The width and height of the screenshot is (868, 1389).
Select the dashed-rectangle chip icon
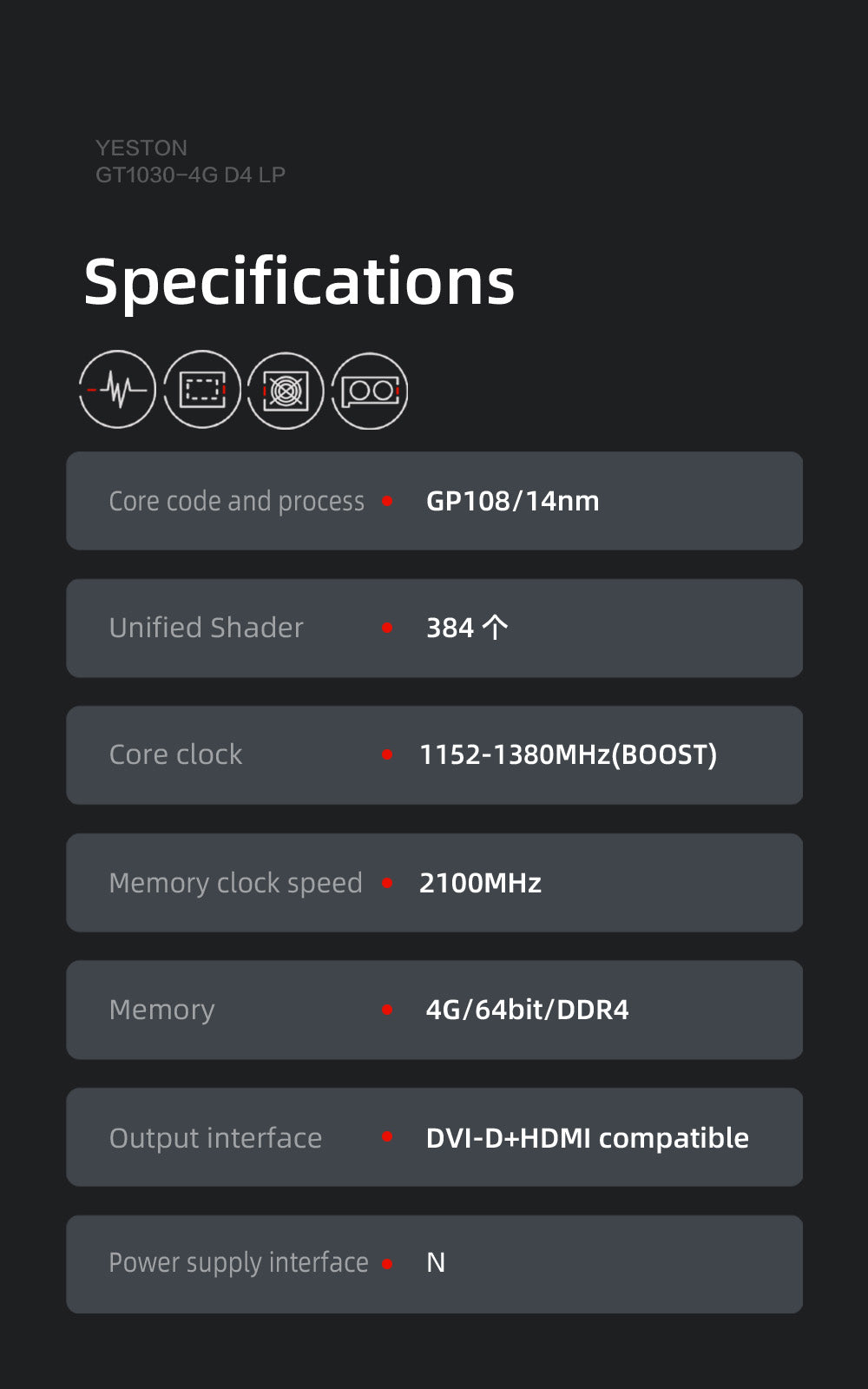(201, 390)
